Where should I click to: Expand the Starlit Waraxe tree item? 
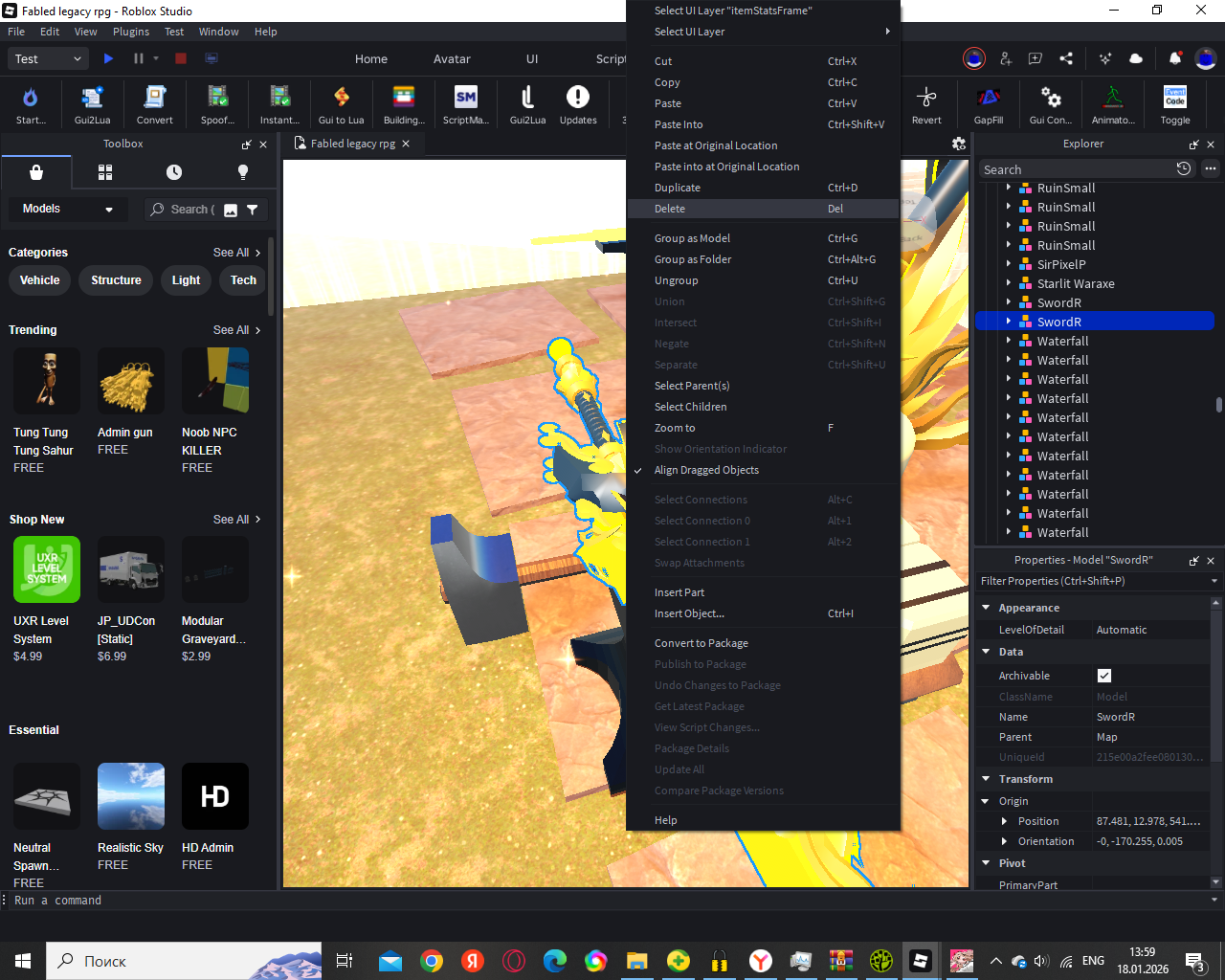coord(1009,283)
